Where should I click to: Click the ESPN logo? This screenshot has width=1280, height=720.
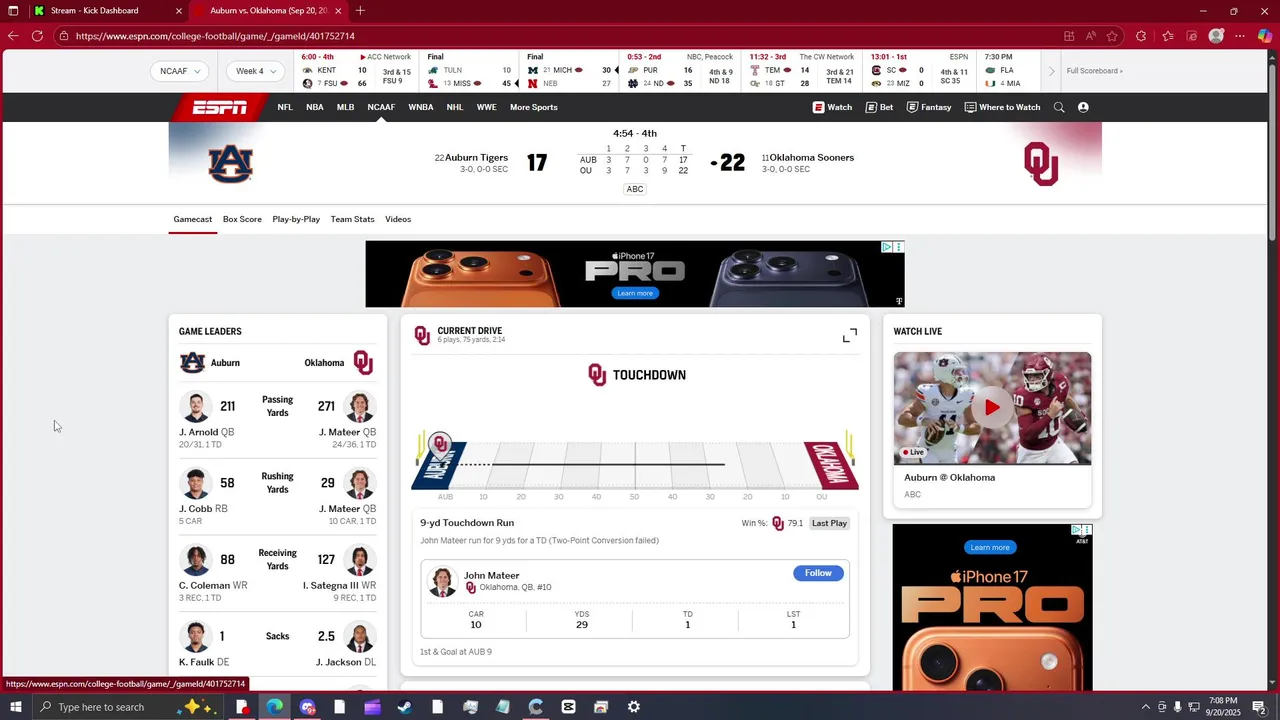pos(219,107)
